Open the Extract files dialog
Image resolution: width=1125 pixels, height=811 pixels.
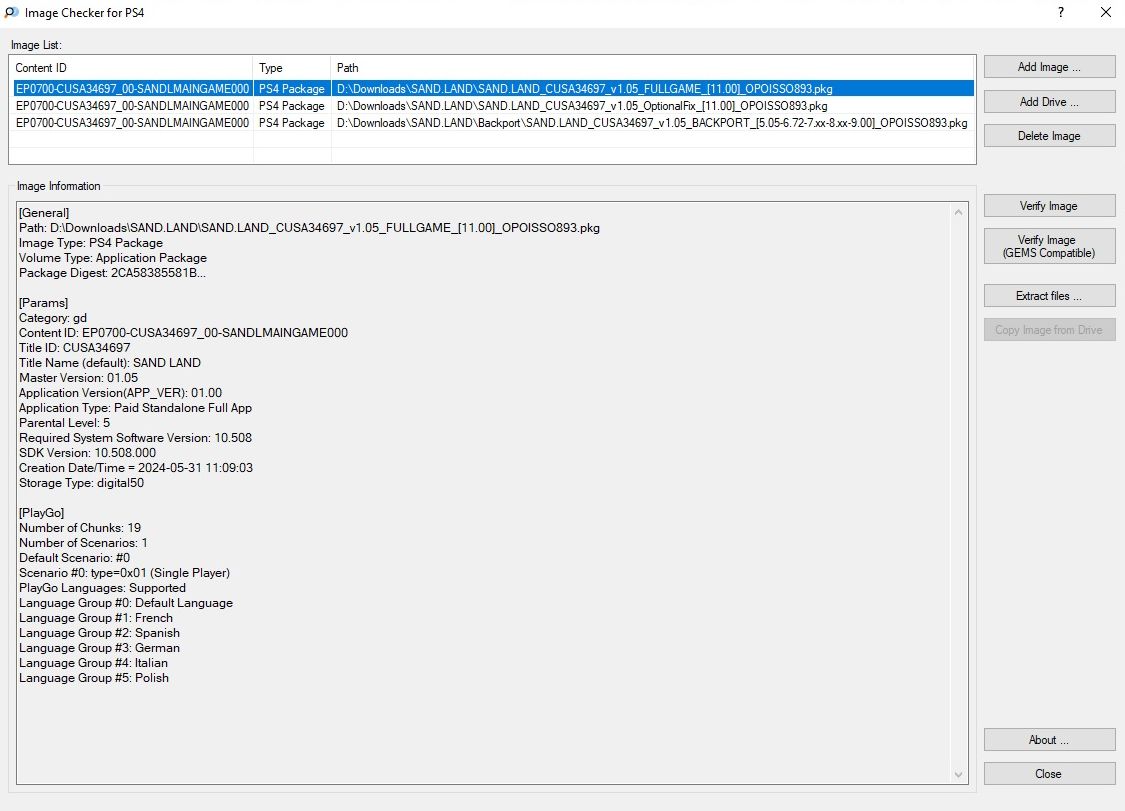click(1049, 296)
